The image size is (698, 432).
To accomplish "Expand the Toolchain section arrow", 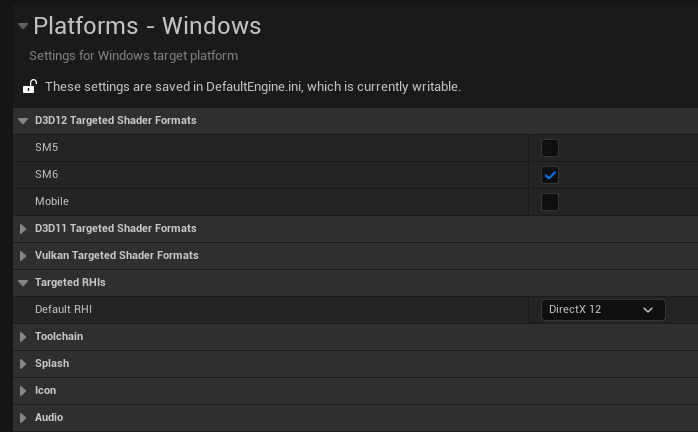I will click(x=24, y=337).
